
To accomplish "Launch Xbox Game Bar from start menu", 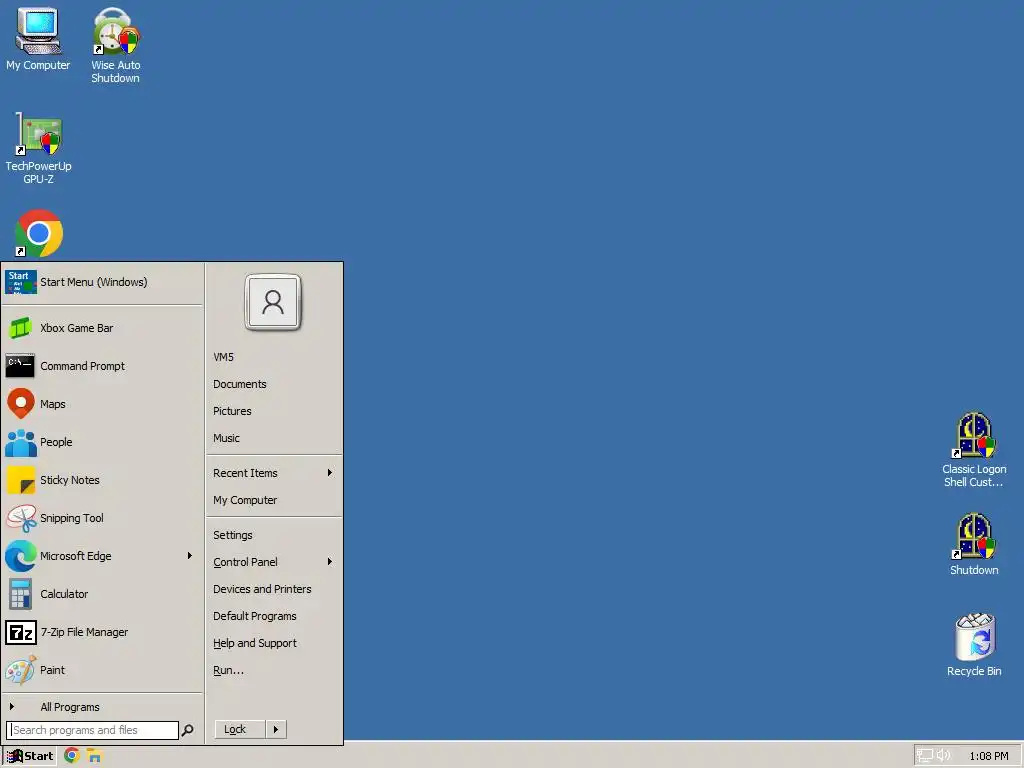I will click(x=103, y=328).
